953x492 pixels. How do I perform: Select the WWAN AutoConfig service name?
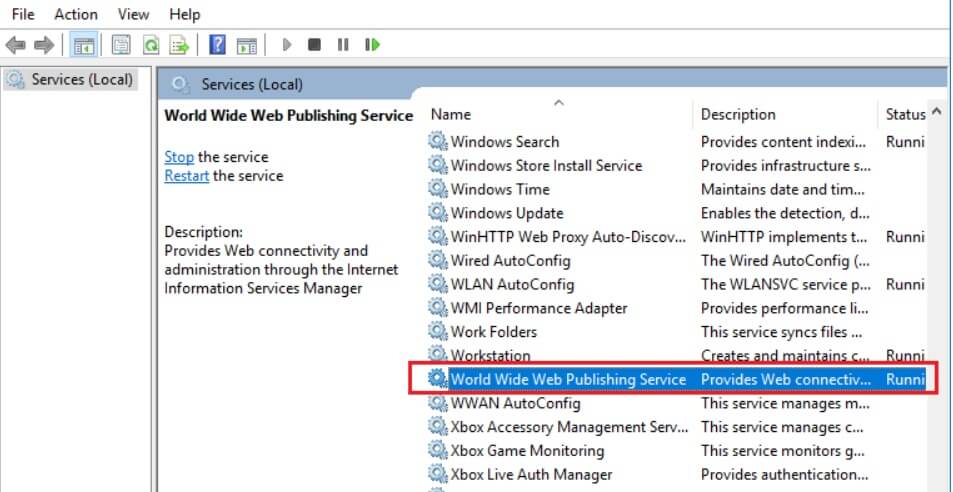click(x=515, y=403)
